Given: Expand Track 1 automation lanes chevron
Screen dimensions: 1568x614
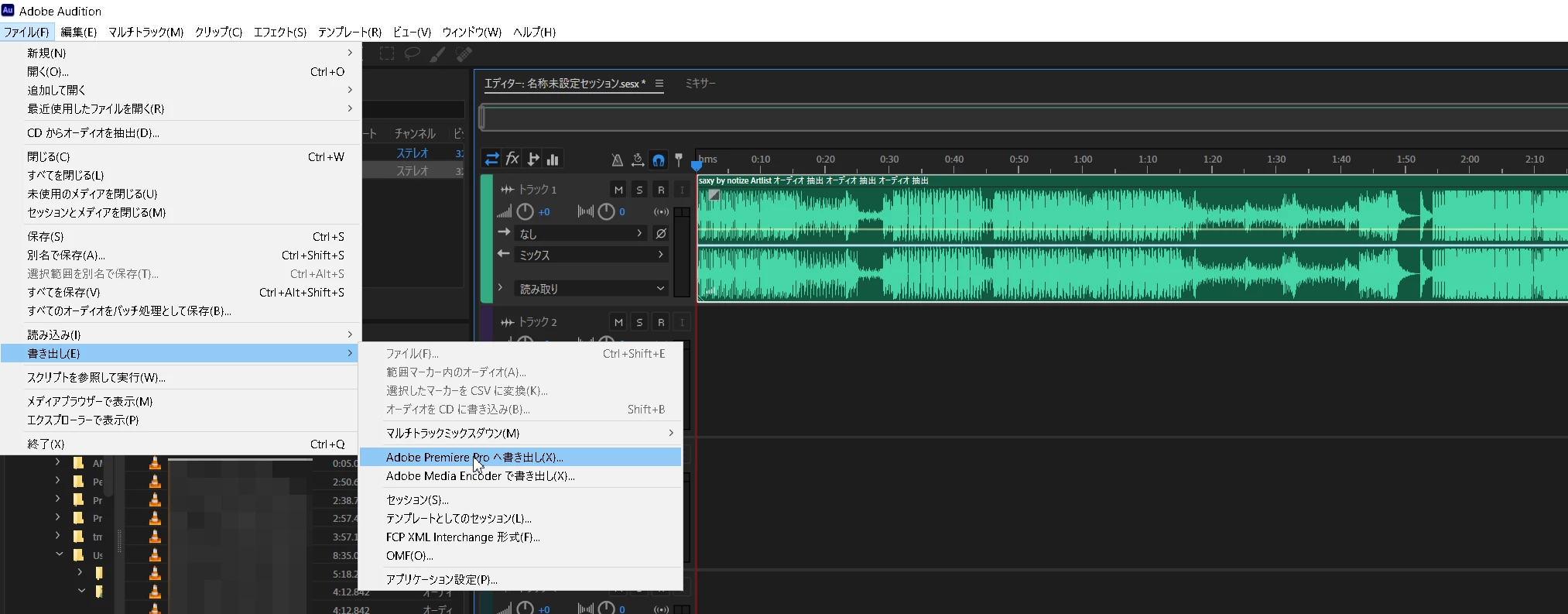Looking at the screenshot, I should [501, 288].
